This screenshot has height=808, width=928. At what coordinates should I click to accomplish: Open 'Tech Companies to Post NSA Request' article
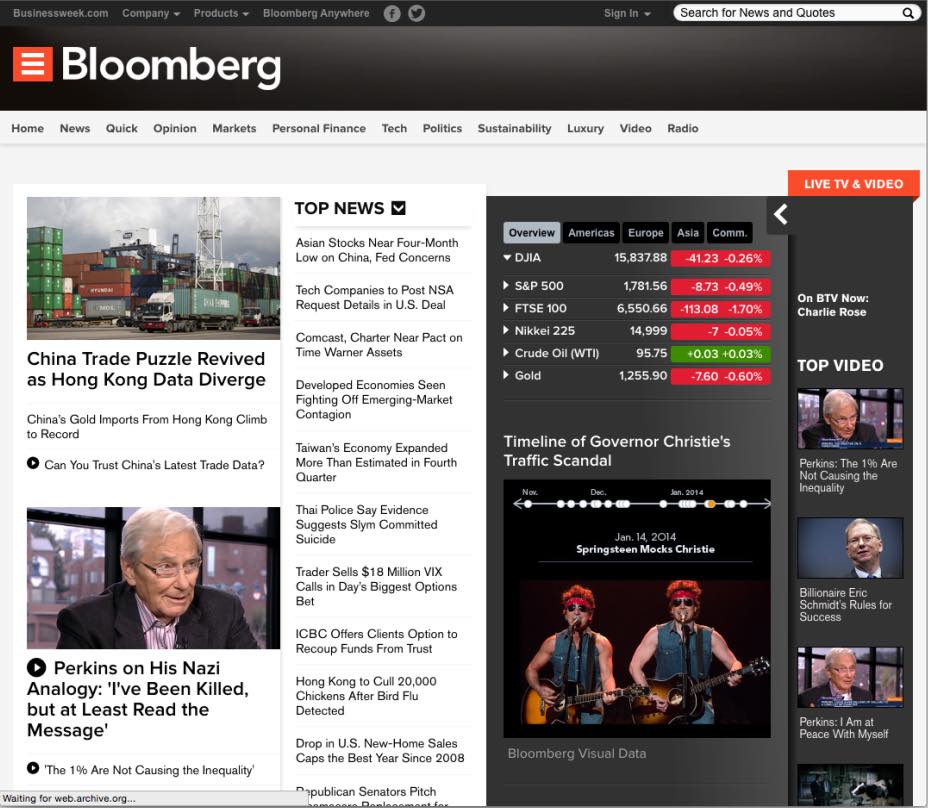(375, 297)
